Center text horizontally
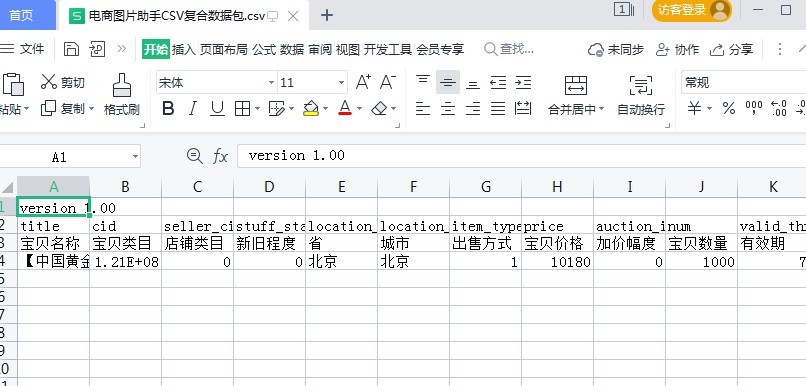The width and height of the screenshot is (806, 386). 448,108
